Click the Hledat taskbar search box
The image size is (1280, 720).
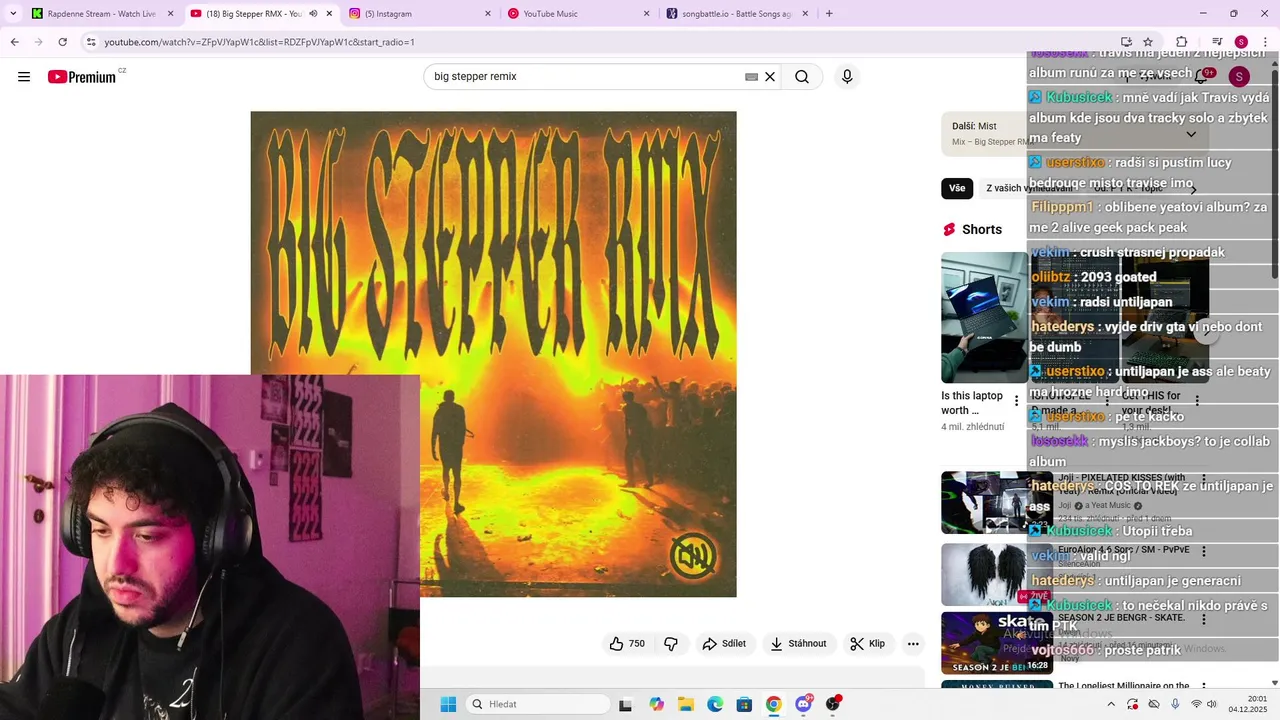pyautogui.click(x=538, y=704)
